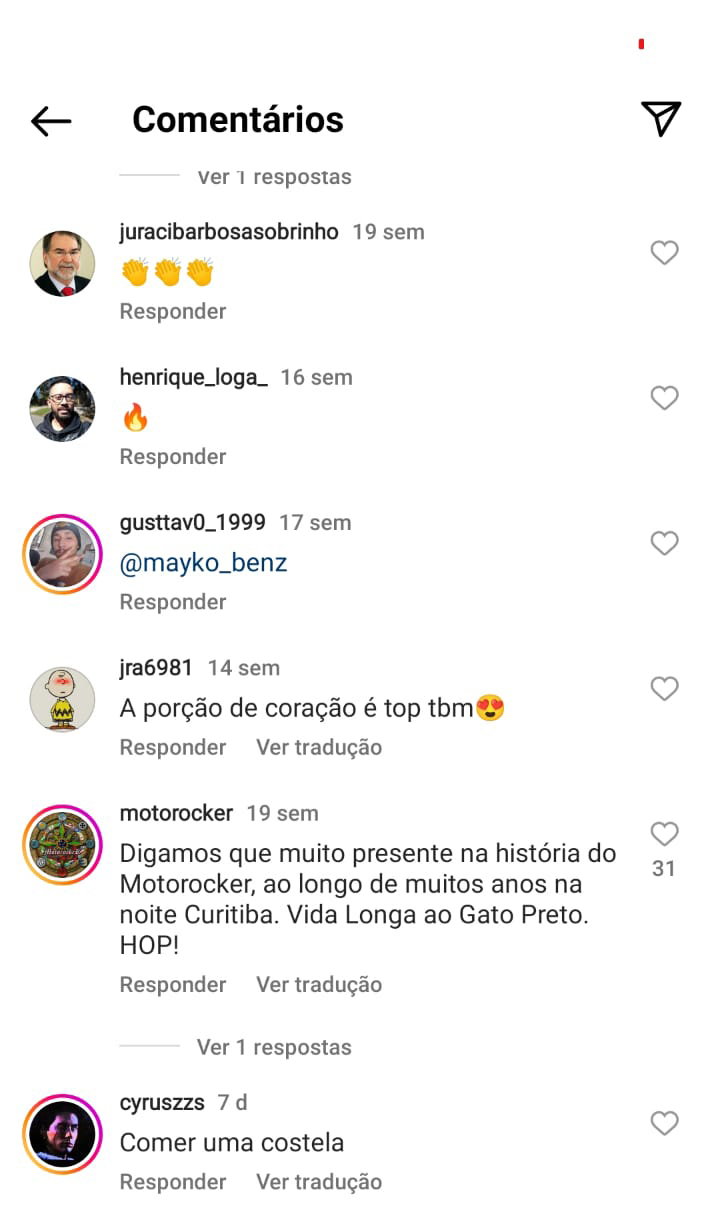Open juracibarbosasobrinho's profile picture
The height and width of the screenshot is (1225, 720).
tap(63, 264)
